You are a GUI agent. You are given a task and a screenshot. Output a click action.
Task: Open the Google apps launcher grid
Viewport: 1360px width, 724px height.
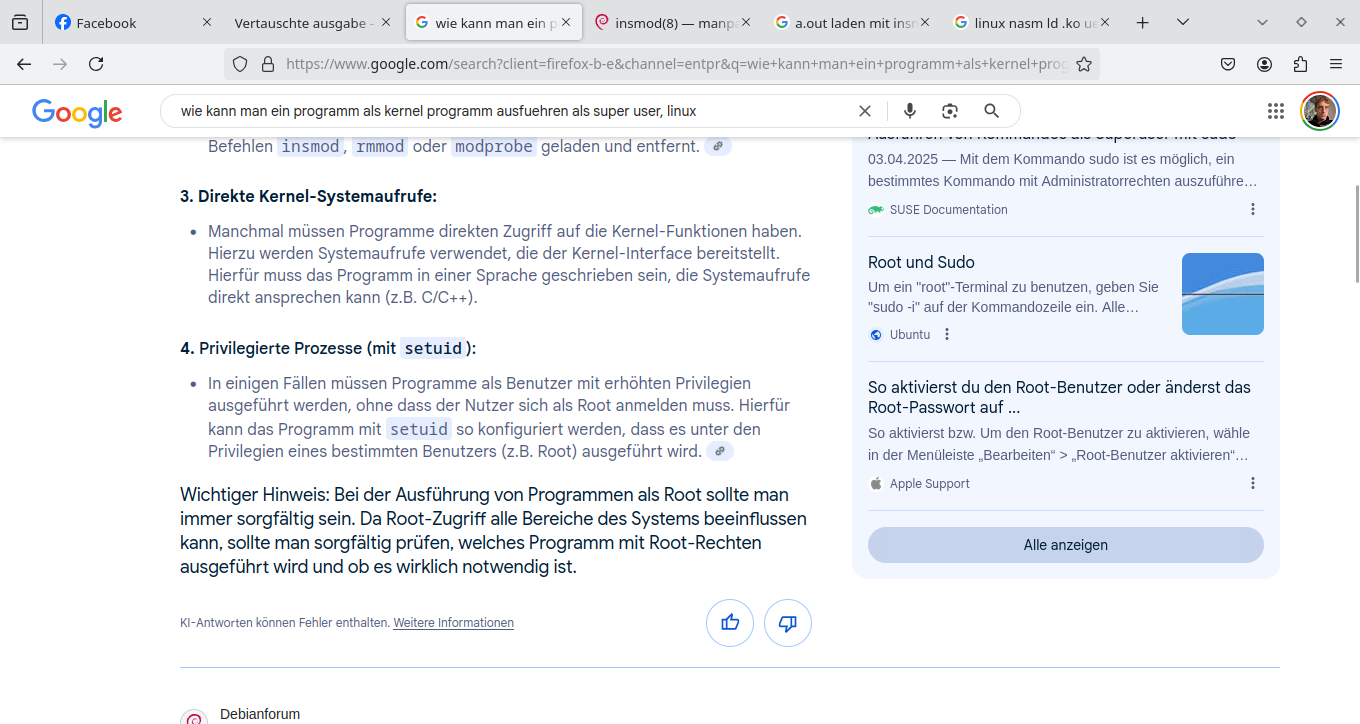[1275, 110]
